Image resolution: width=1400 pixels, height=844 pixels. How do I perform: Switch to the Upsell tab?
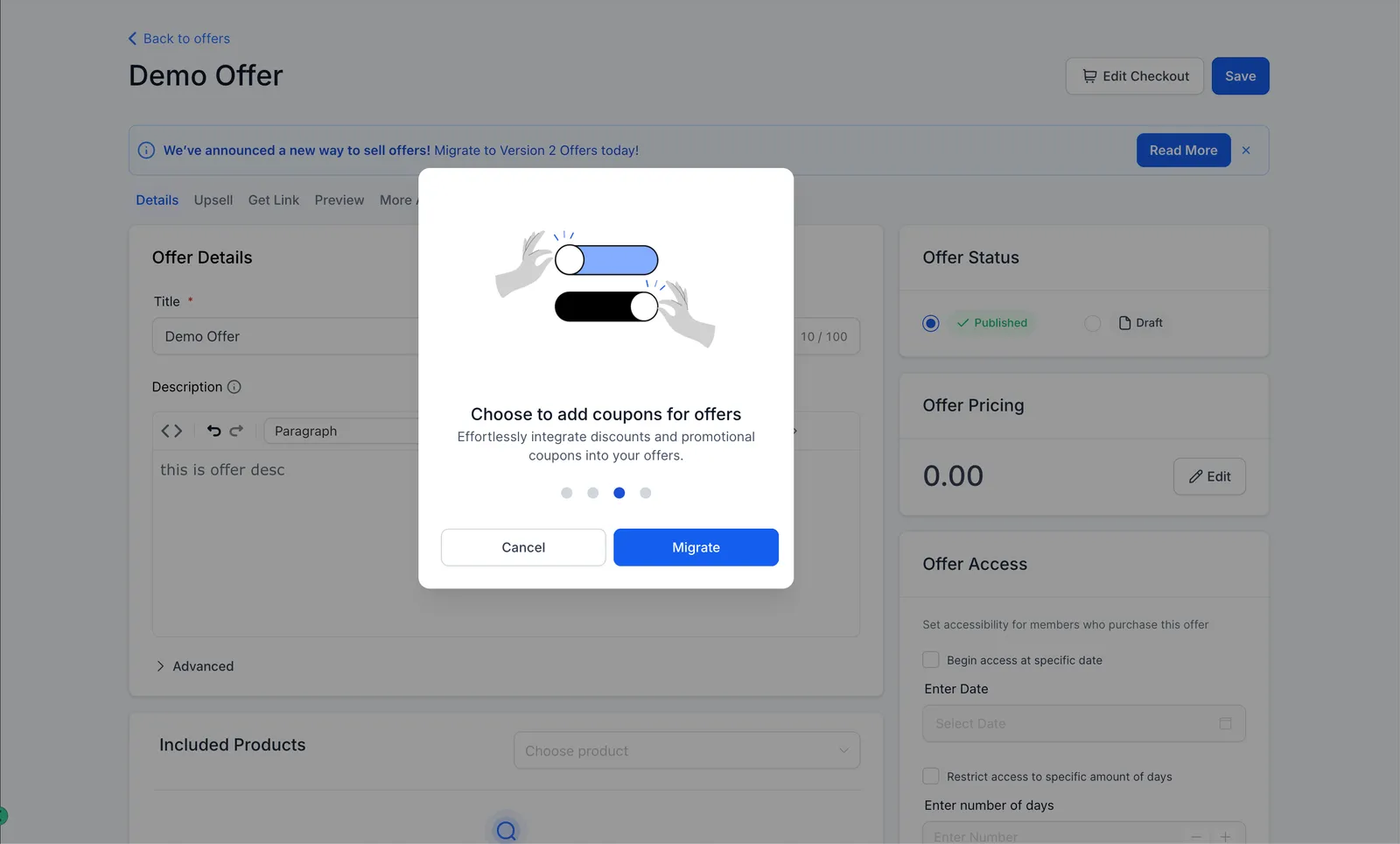pos(213,200)
